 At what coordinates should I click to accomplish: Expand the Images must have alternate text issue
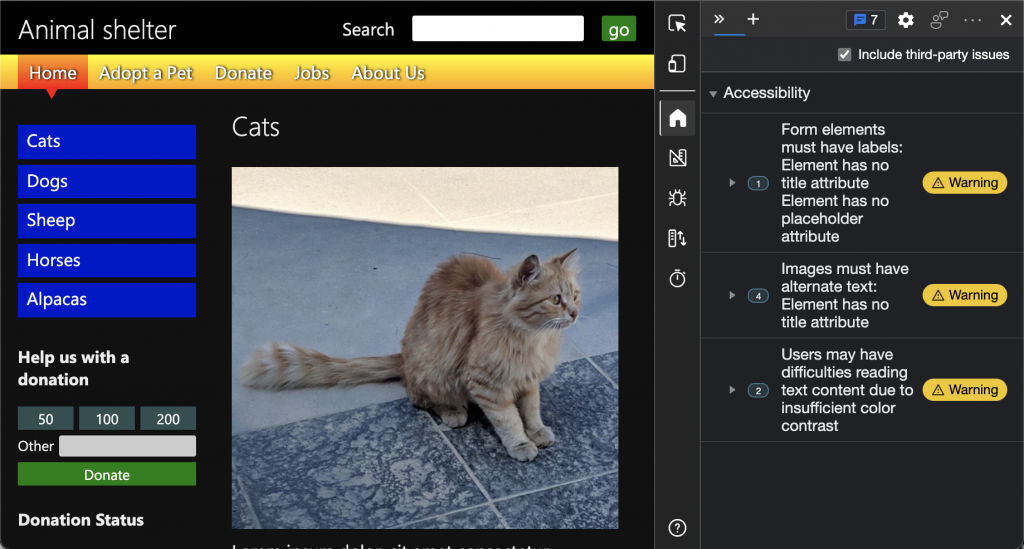[x=732, y=295]
